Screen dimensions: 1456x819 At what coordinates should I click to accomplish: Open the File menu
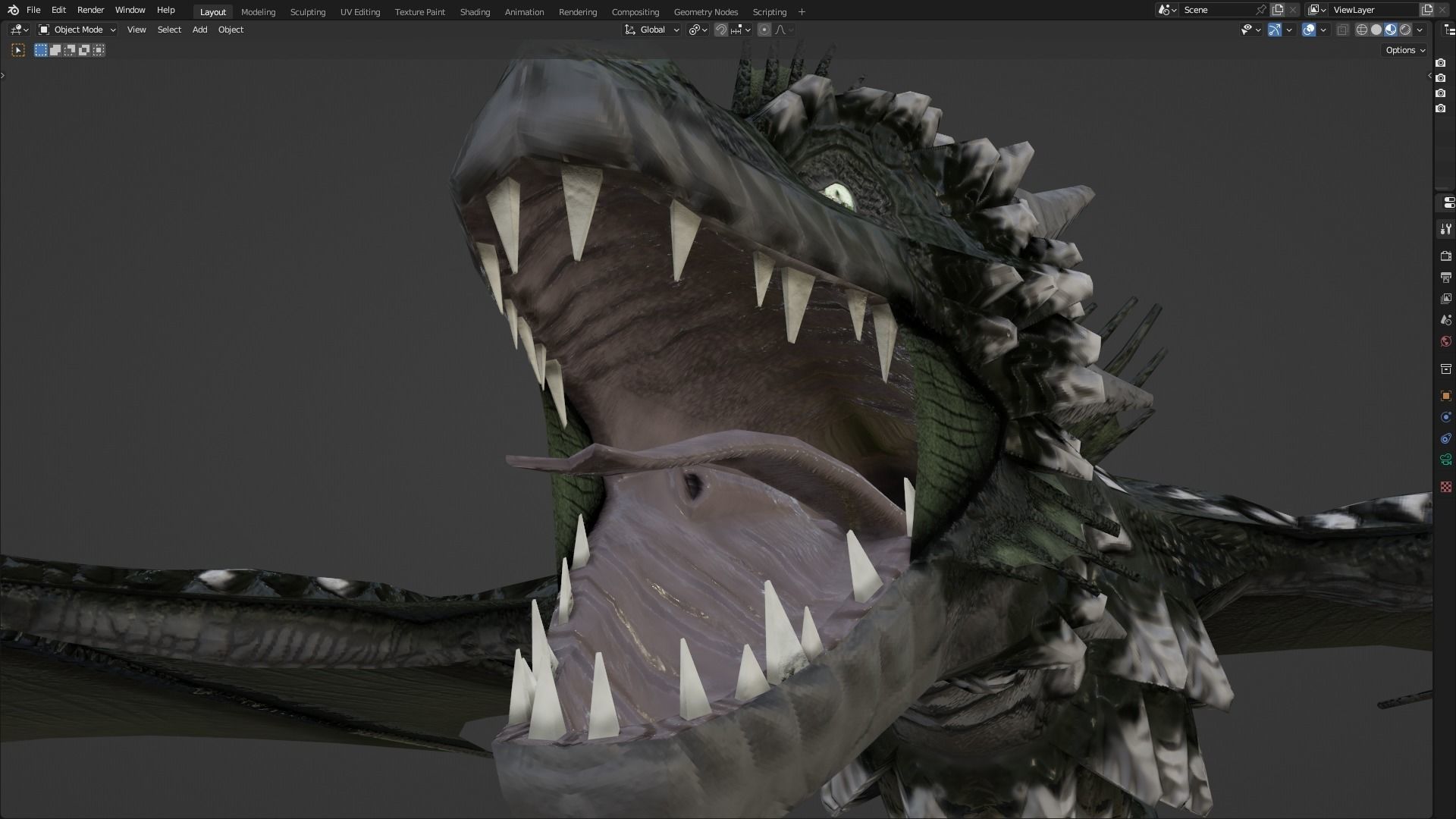[33, 10]
